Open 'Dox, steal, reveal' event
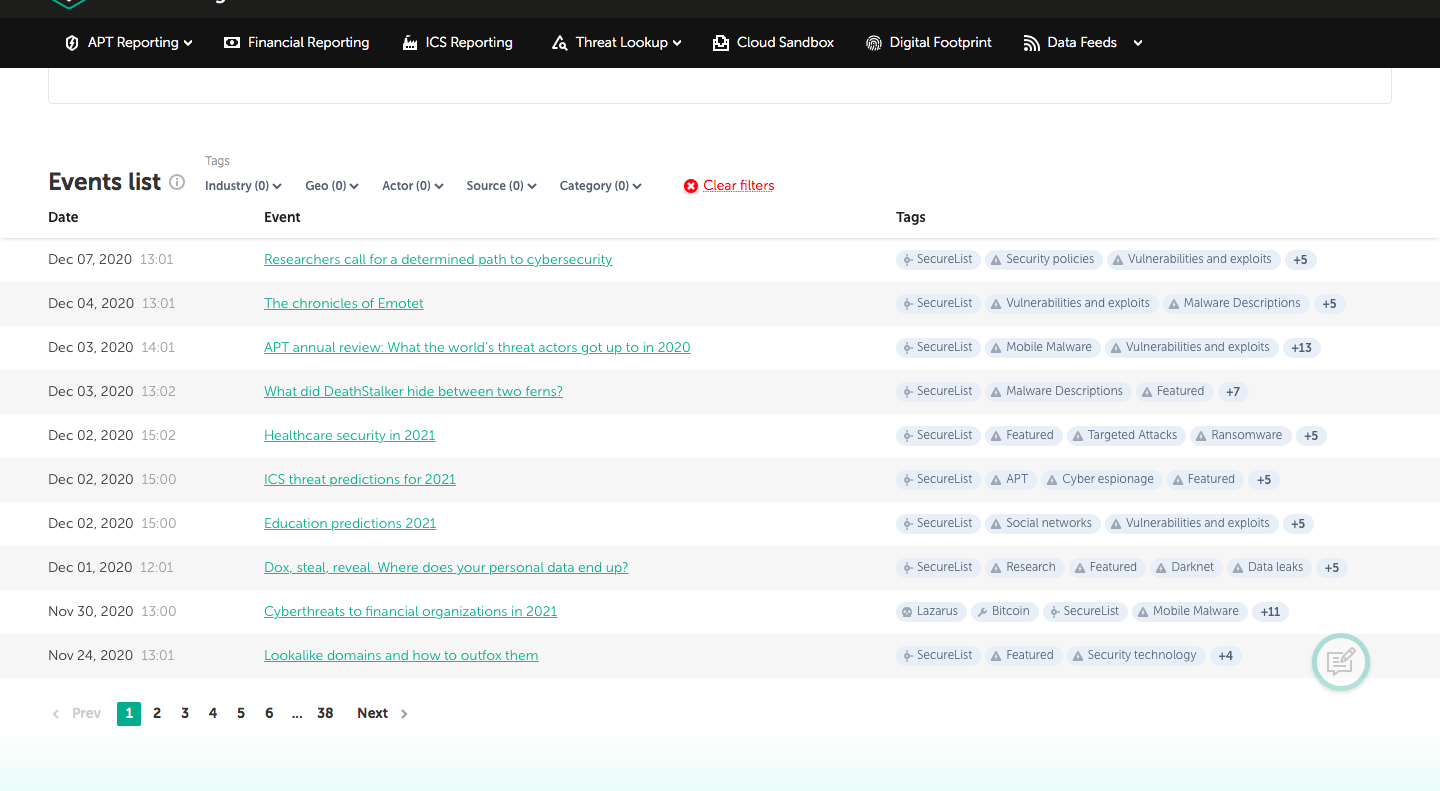Screen dimensions: 1440x791 [x=446, y=568]
